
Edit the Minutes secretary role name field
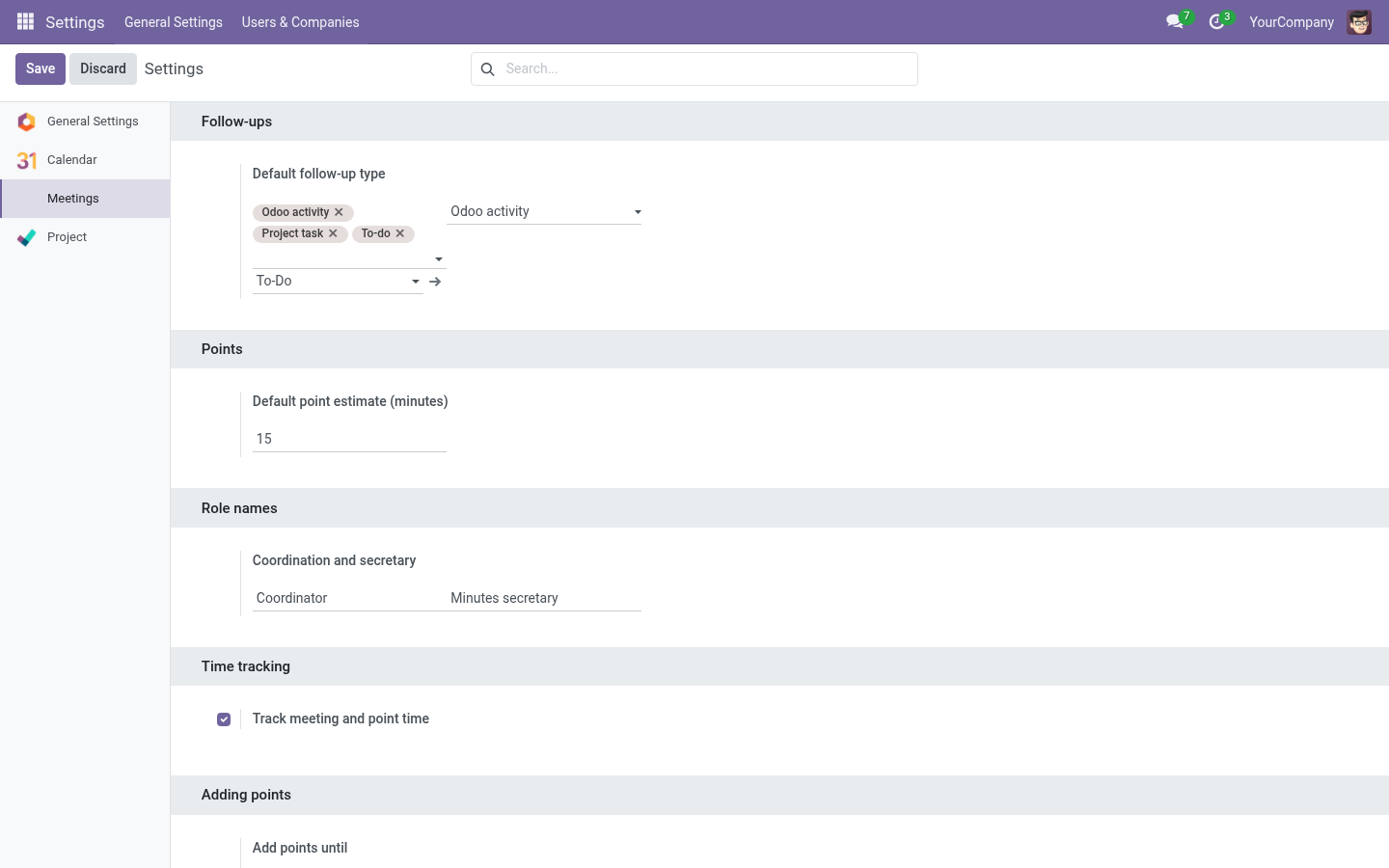coord(544,598)
